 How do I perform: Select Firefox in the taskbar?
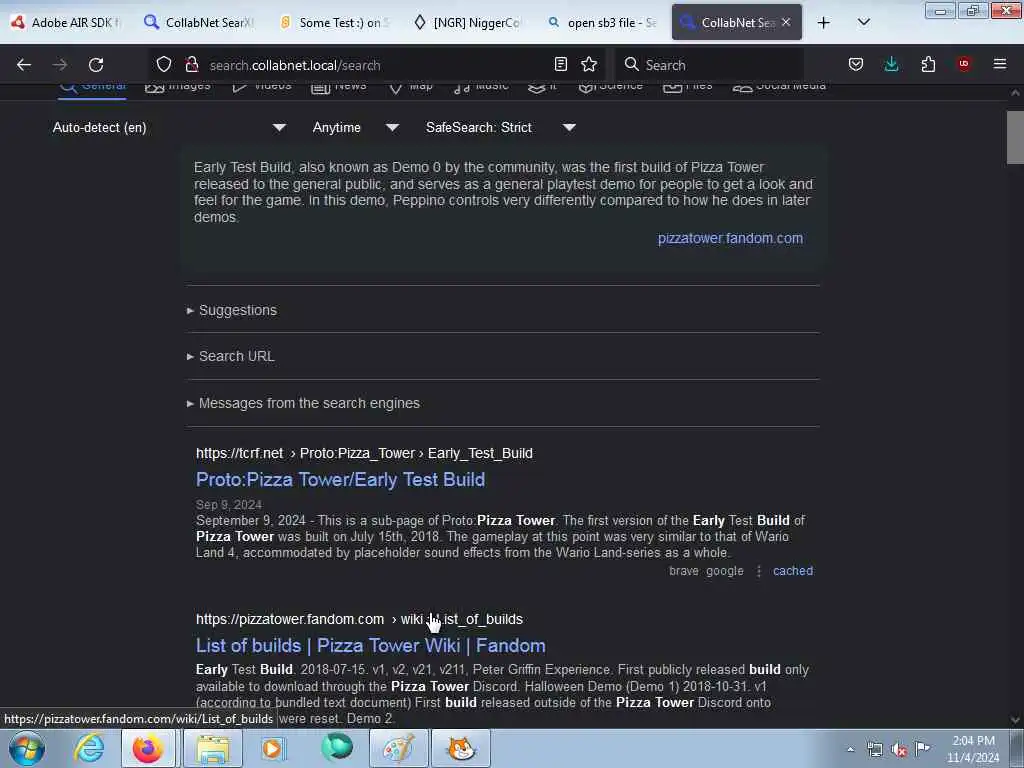pyautogui.click(x=148, y=748)
